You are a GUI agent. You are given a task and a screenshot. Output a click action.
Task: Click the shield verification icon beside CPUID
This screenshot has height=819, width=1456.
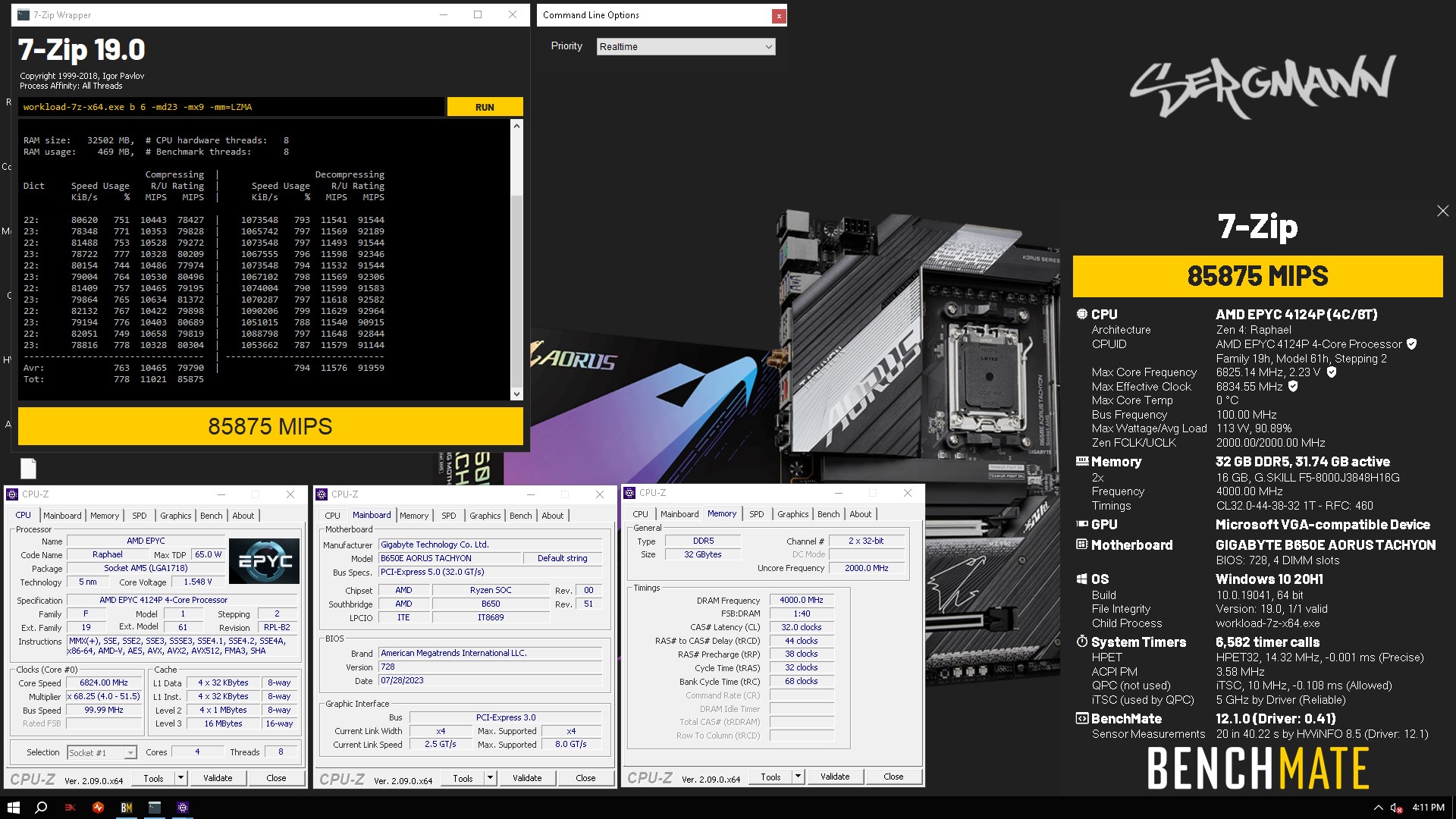1411,344
